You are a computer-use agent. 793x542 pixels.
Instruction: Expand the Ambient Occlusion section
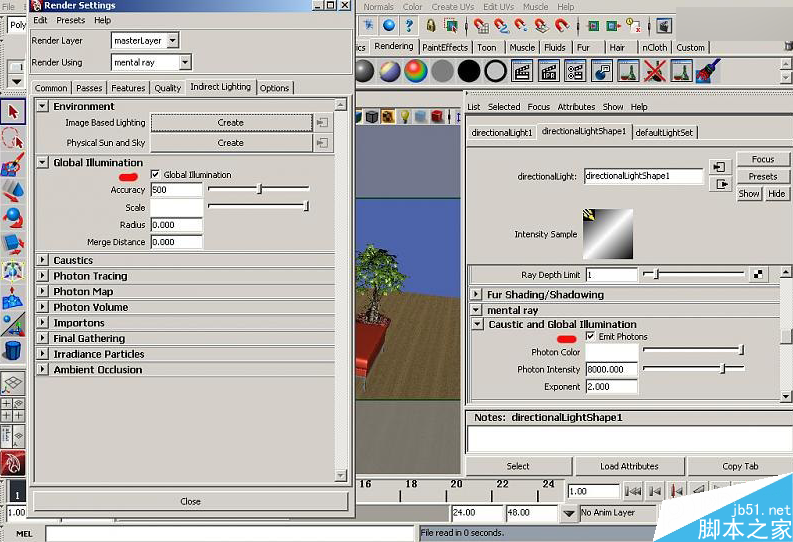pyautogui.click(x=43, y=369)
